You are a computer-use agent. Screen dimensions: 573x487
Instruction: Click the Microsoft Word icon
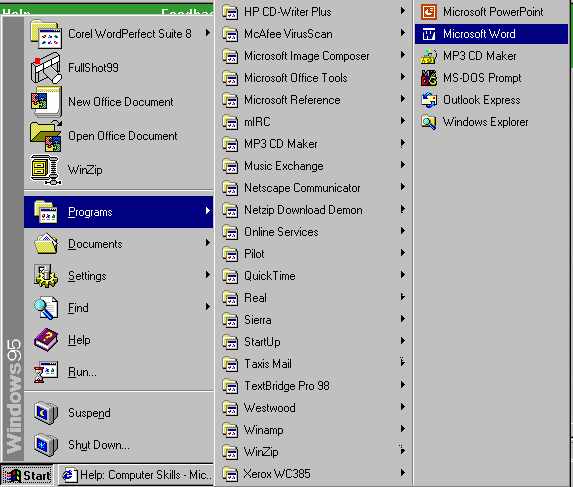(429, 34)
